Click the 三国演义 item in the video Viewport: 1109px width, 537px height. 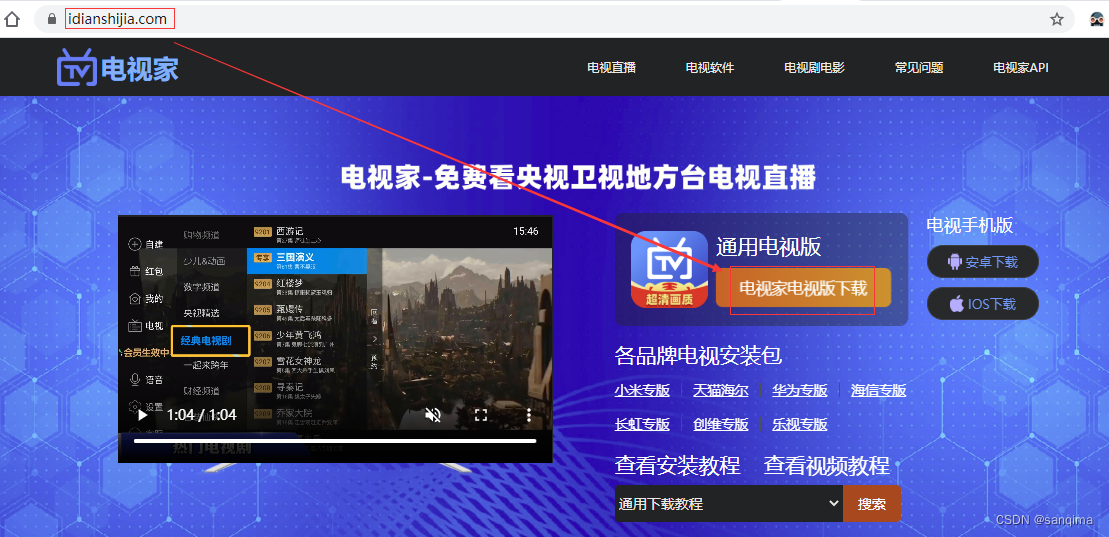pos(307,260)
